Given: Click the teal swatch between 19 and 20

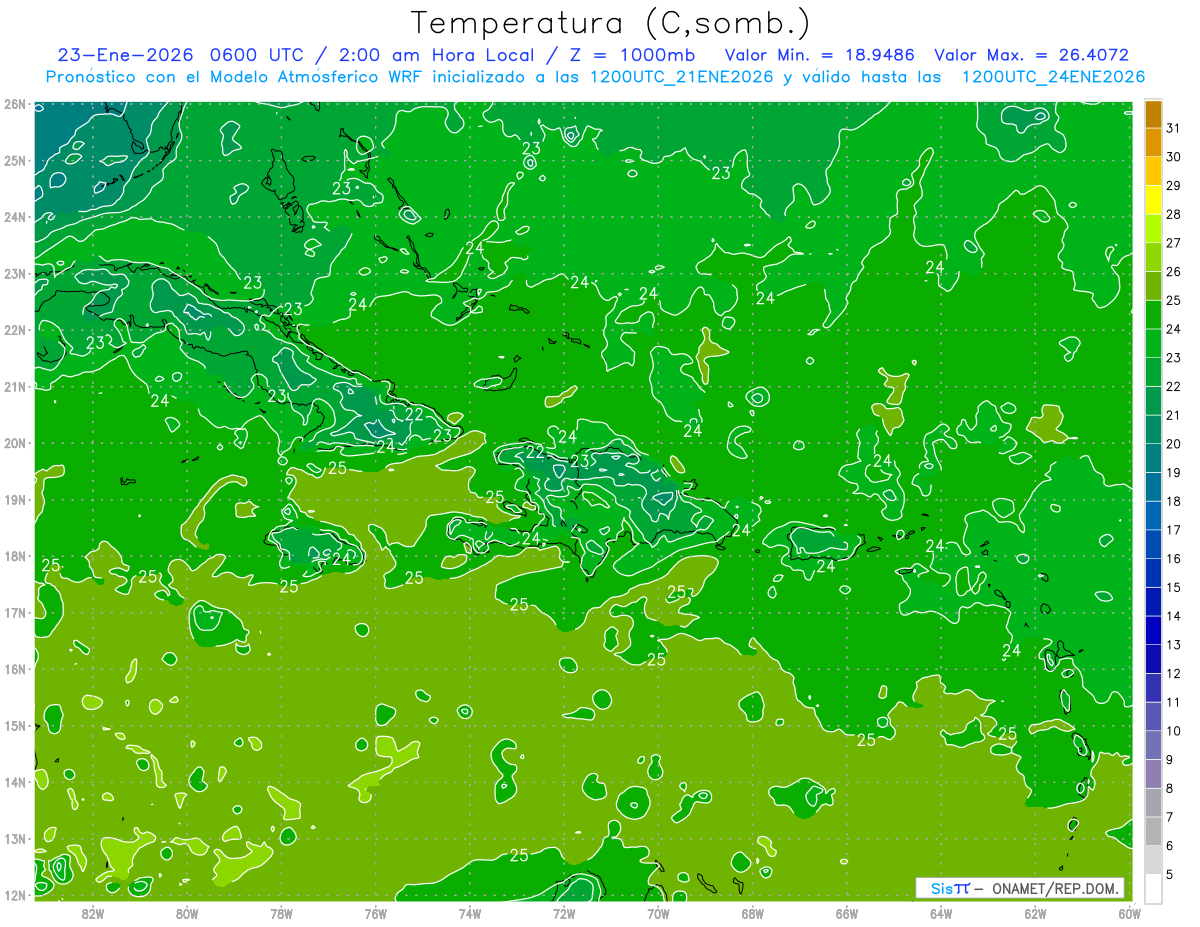Looking at the screenshot, I should point(1153,458).
